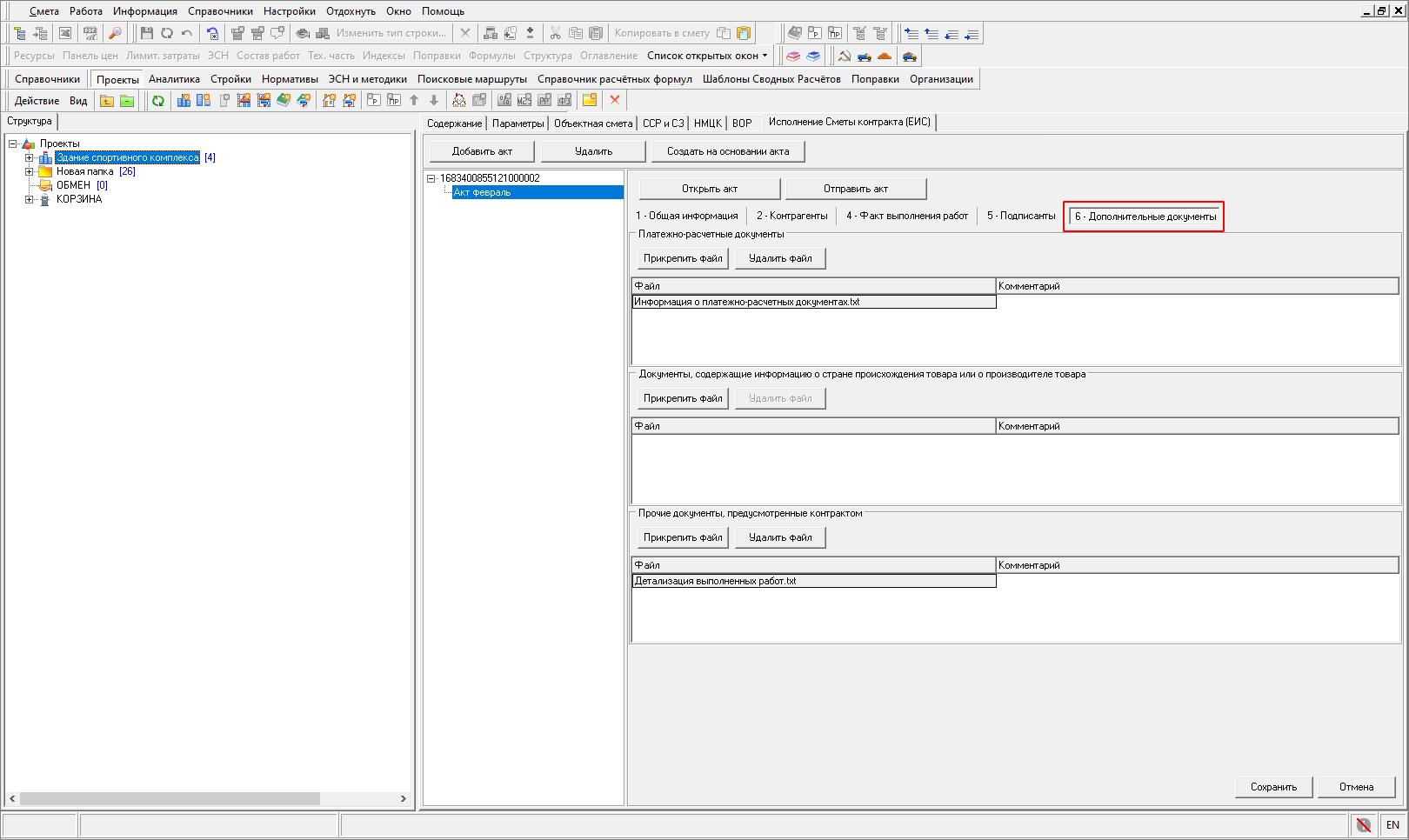Click the magnifier search icon in top toolbar
The height and width of the screenshot is (840, 1409).
point(115,33)
